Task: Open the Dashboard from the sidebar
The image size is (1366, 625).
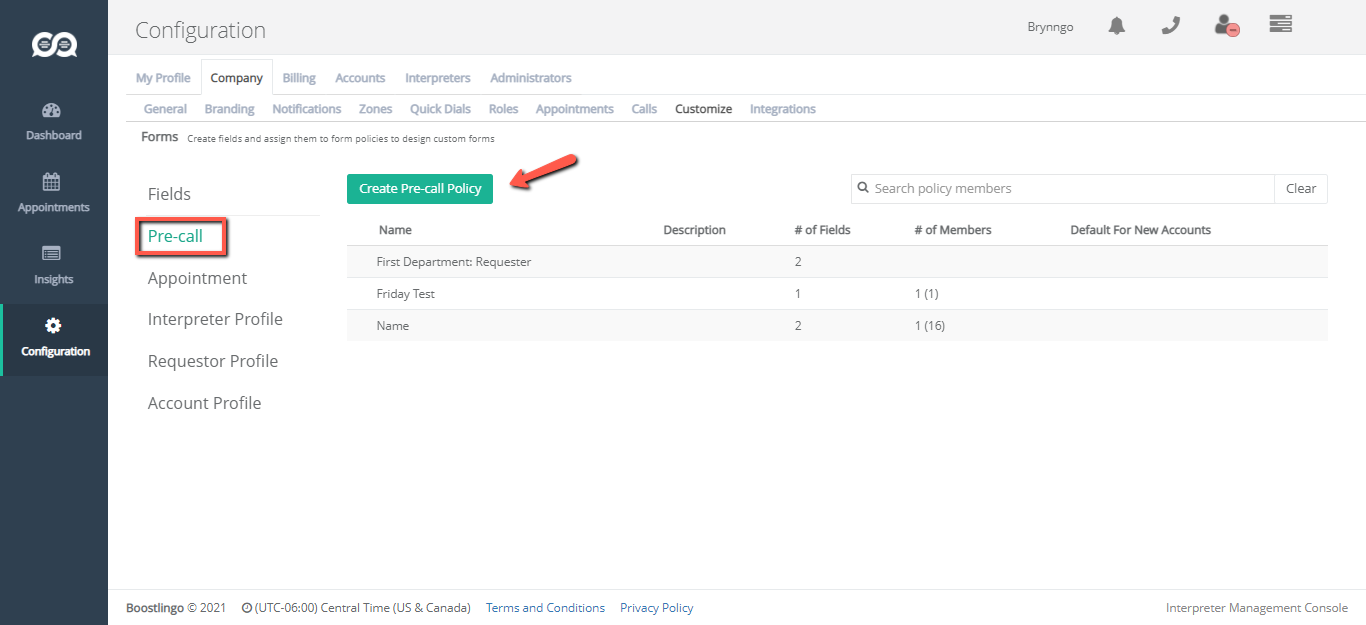Action: pyautogui.click(x=53, y=121)
